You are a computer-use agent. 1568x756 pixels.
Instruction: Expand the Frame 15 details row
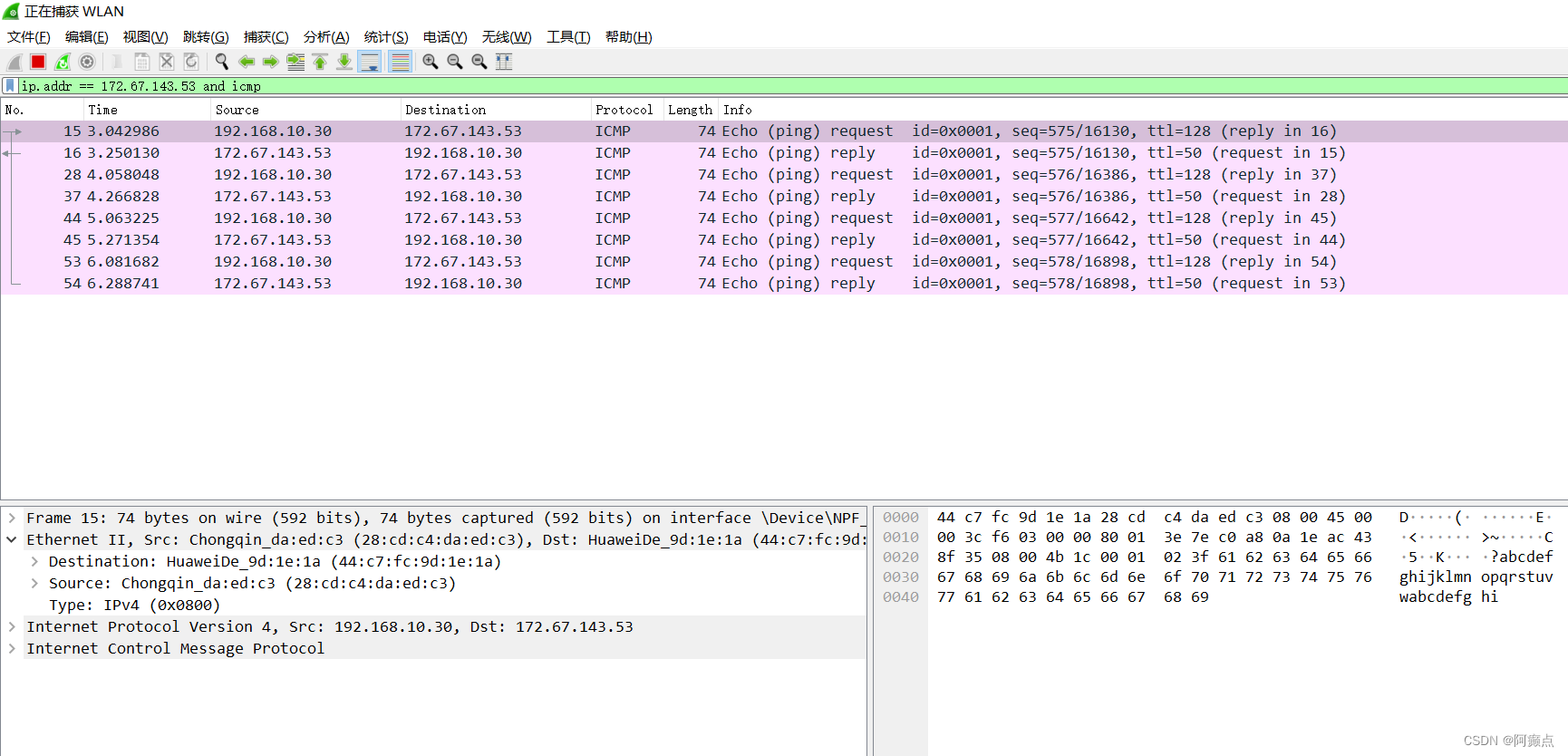pos(12,518)
